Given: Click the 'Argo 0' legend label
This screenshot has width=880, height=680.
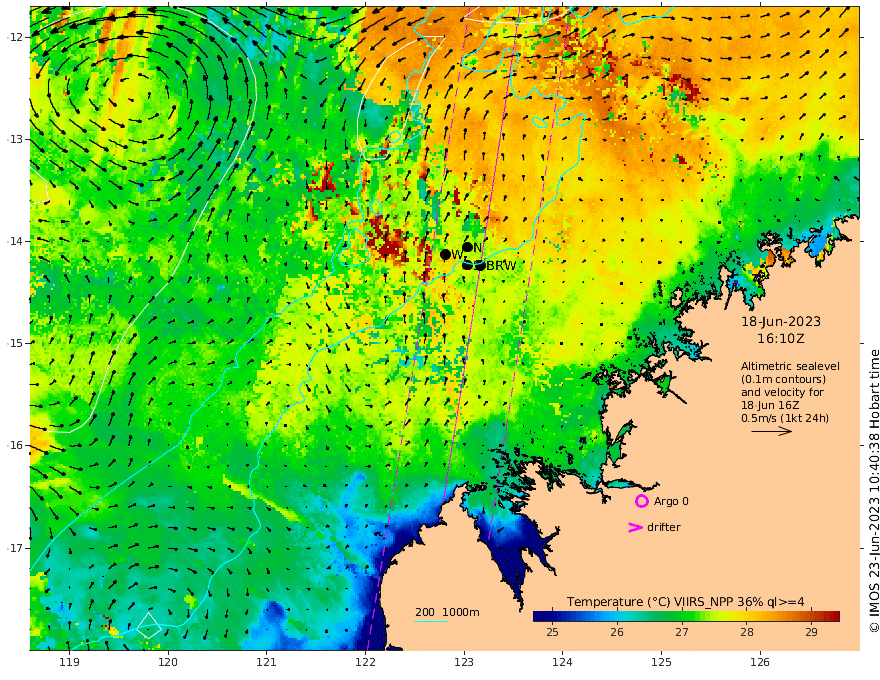Looking at the screenshot, I should point(671,501).
